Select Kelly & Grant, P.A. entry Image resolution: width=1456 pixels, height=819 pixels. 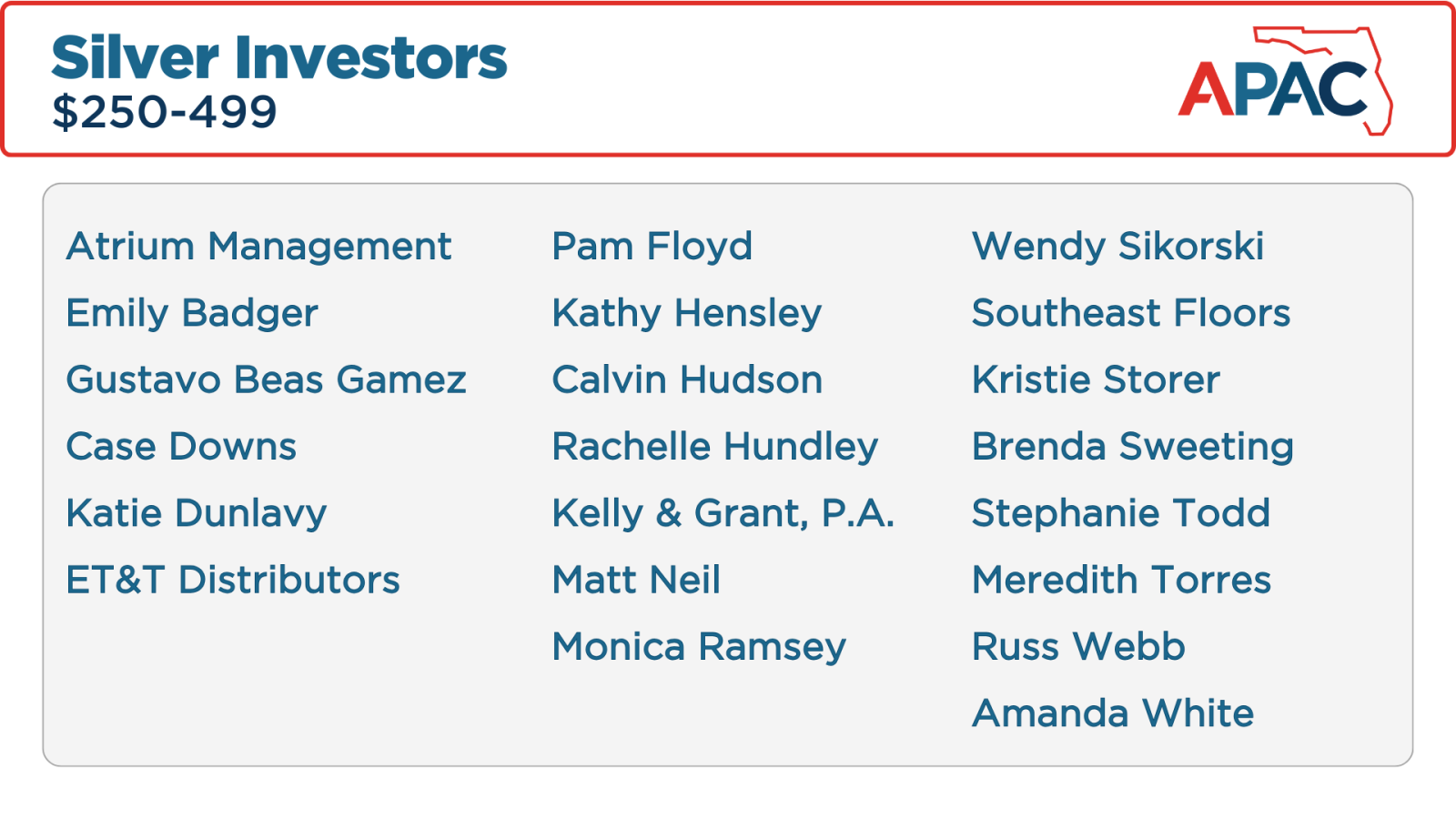(723, 513)
